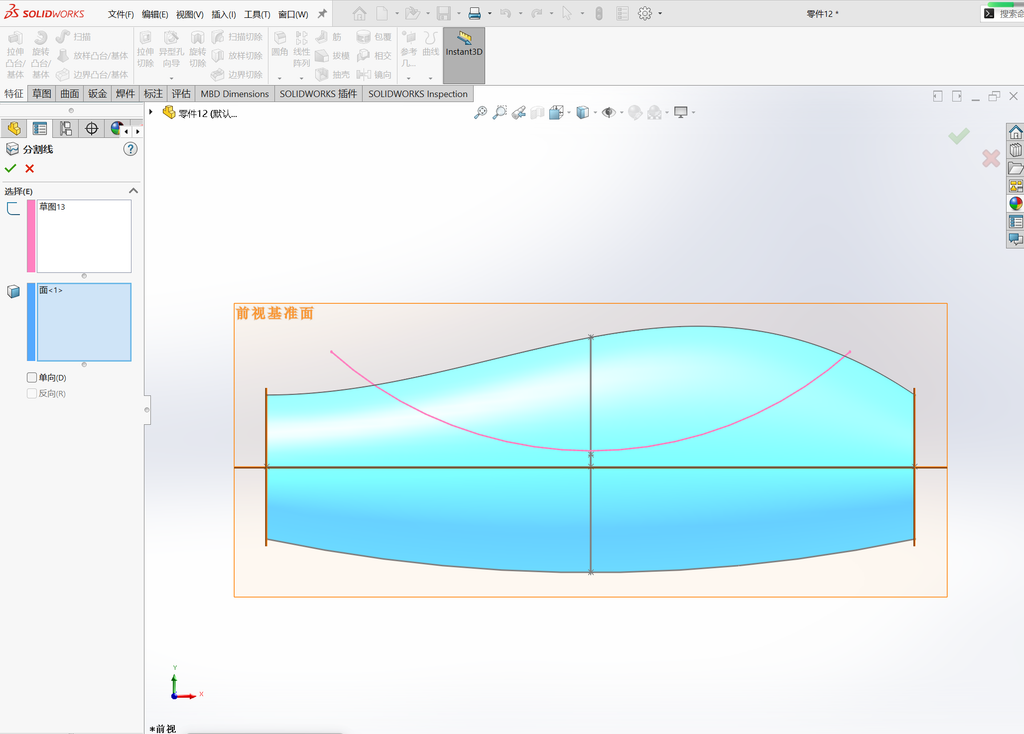The height and width of the screenshot is (734, 1024).
Task: Collapse the 选择(E) section chevron
Action: pos(133,191)
